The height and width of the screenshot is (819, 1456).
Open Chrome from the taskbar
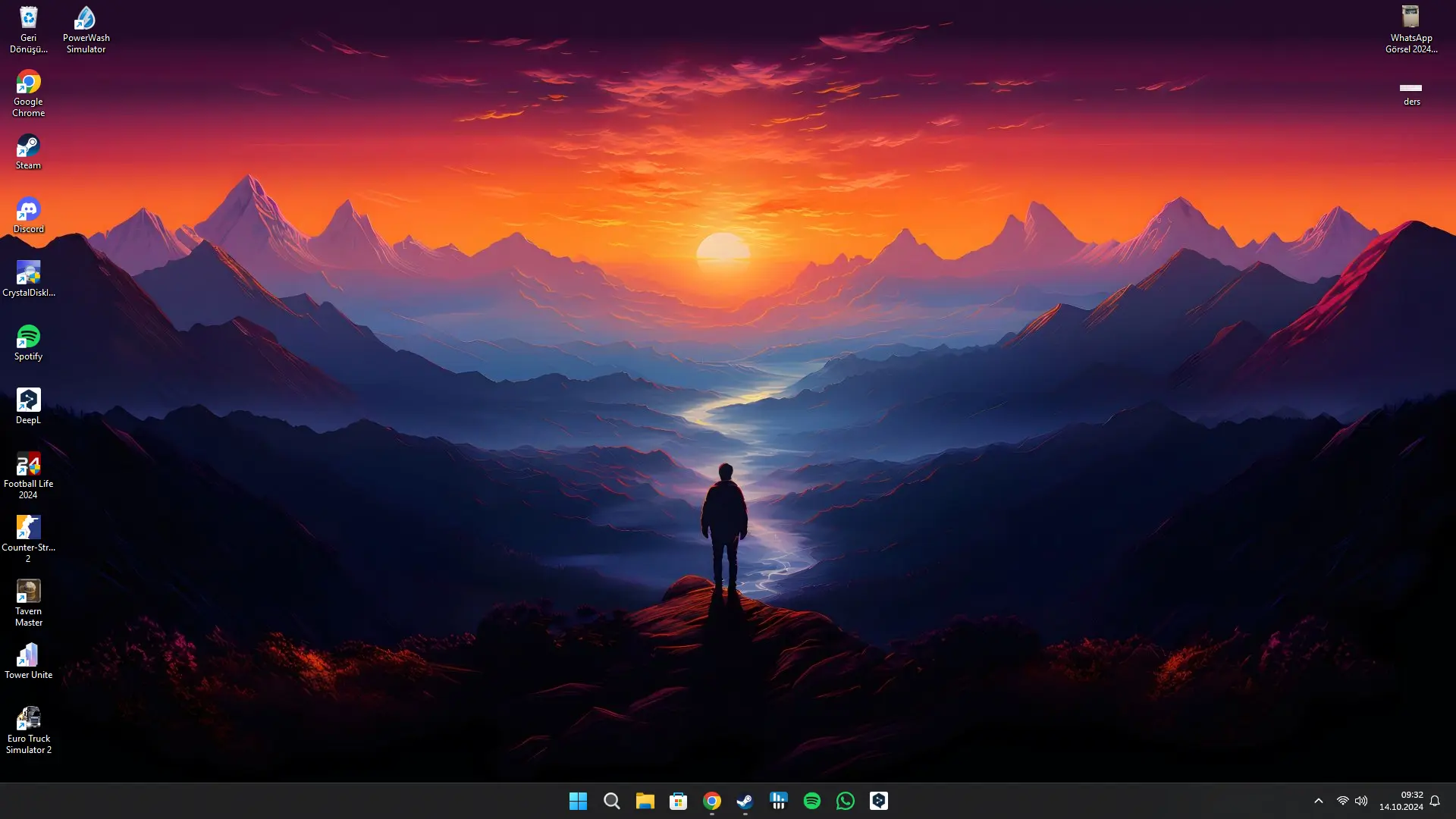(711, 801)
